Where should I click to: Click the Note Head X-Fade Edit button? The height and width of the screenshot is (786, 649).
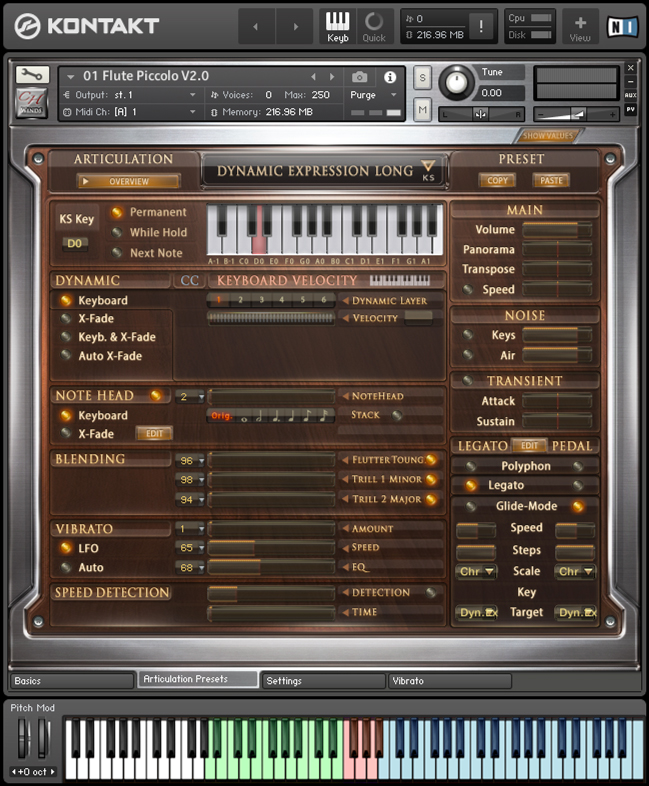click(x=154, y=434)
